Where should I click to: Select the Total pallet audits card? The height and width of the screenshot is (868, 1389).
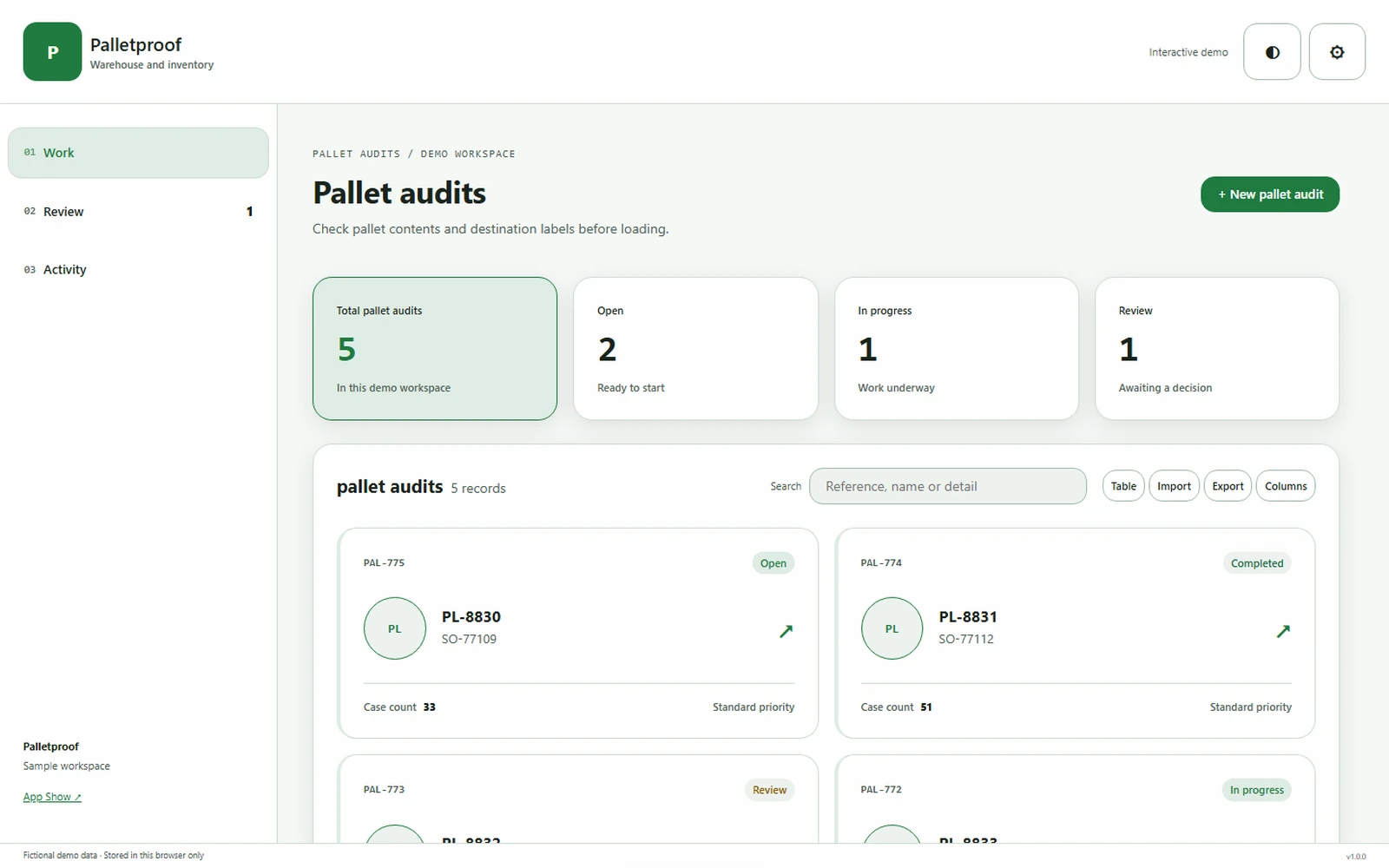(435, 349)
